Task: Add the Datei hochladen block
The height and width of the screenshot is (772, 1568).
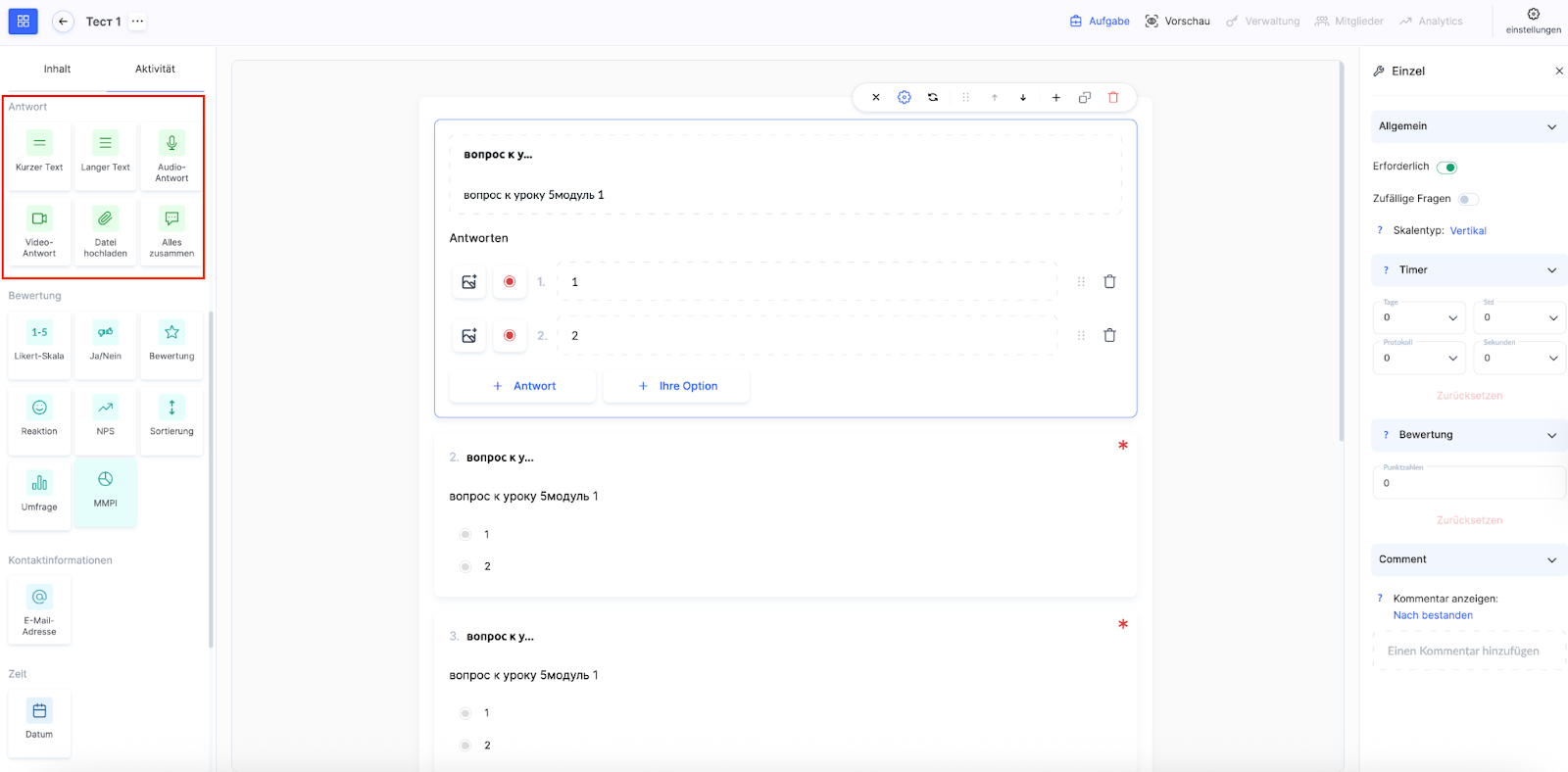Action: click(x=106, y=230)
